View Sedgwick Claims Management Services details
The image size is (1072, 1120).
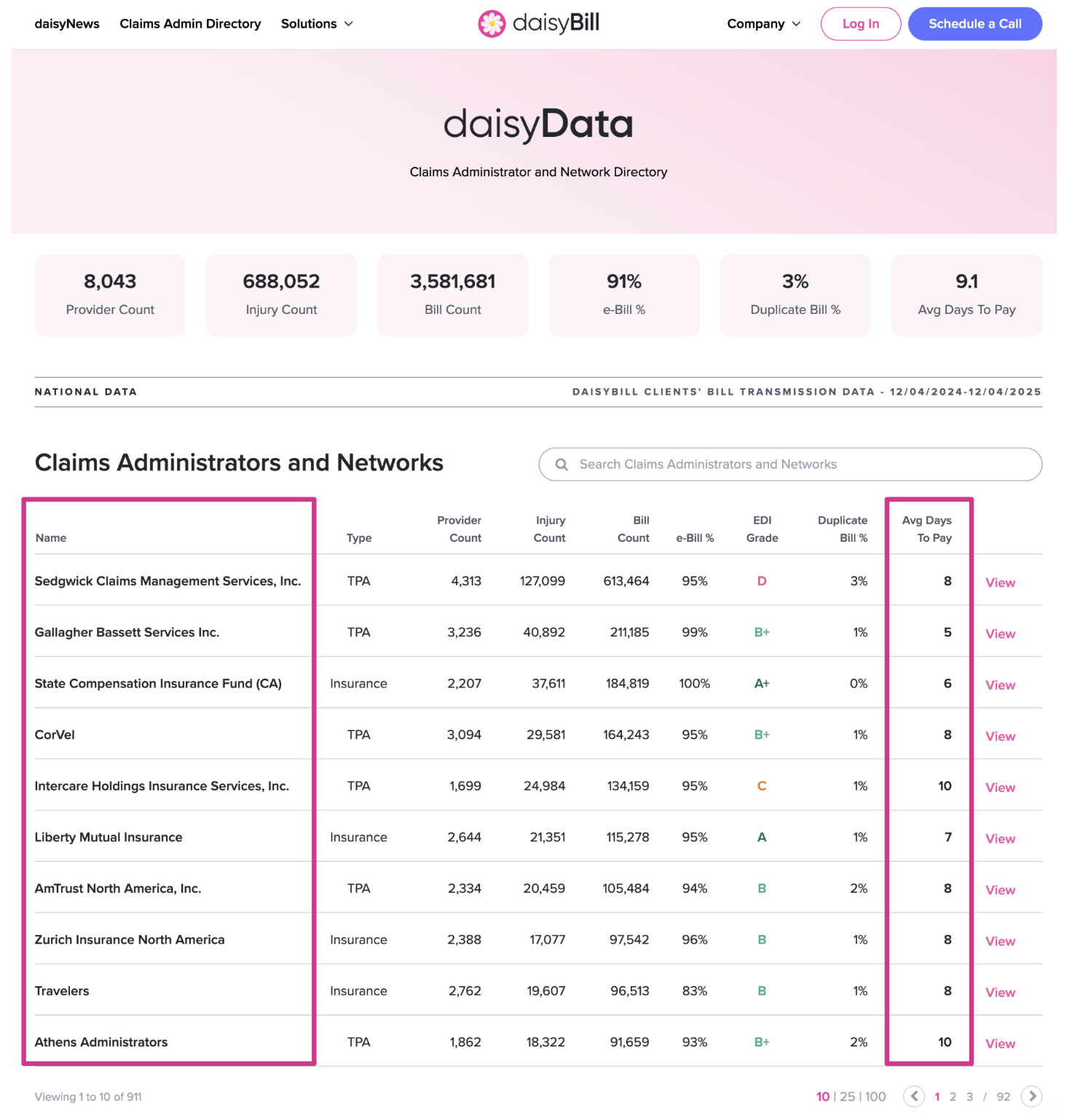pos(1000,583)
